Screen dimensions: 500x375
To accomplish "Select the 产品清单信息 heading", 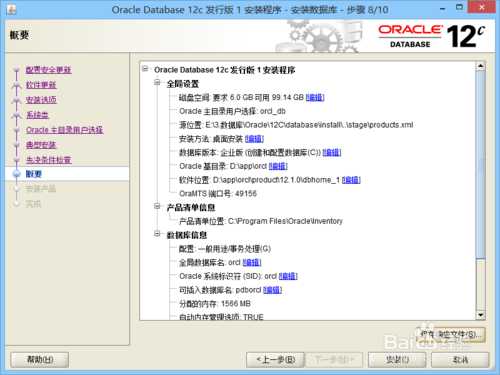I will point(191,208).
